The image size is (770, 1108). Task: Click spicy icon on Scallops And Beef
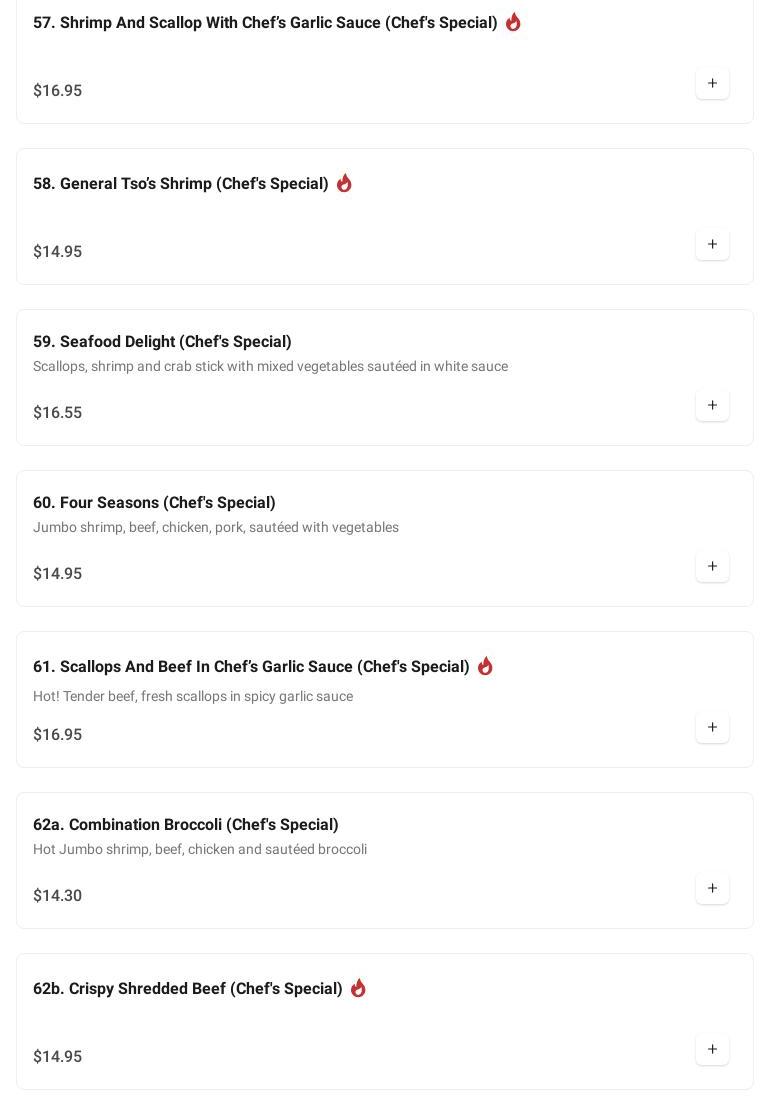(x=485, y=666)
